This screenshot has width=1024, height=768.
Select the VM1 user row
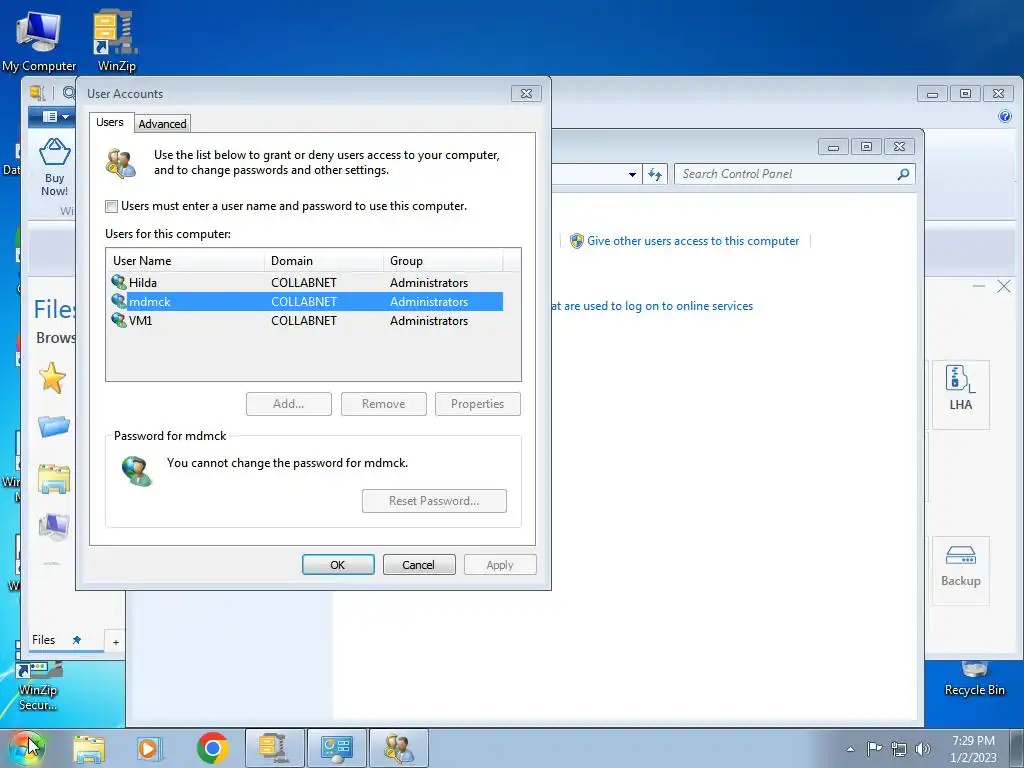304,321
